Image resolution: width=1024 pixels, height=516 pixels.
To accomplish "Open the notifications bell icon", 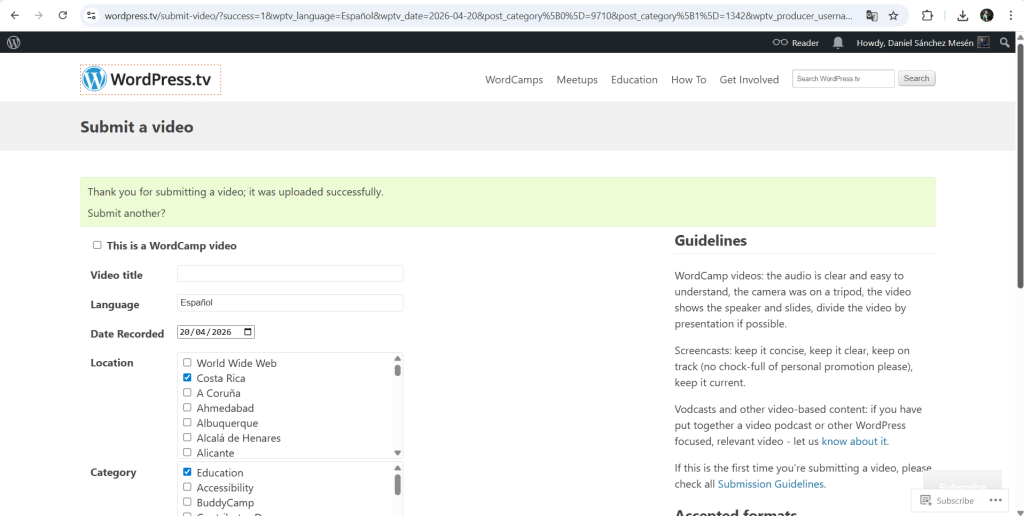I will (838, 43).
